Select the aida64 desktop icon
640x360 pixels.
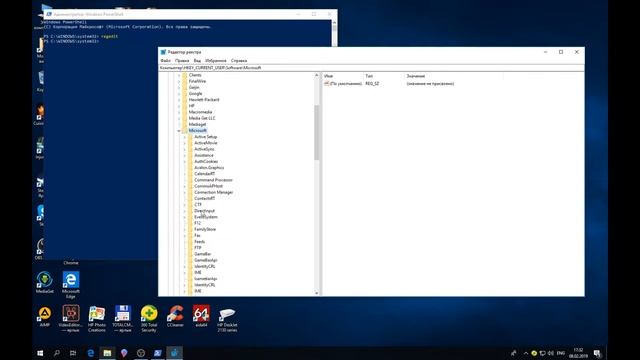(x=201, y=316)
